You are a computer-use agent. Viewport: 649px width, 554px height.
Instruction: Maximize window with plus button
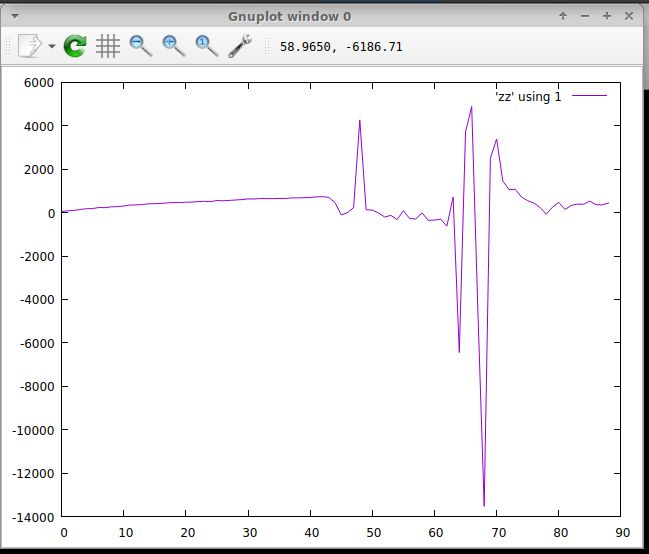[x=607, y=16]
